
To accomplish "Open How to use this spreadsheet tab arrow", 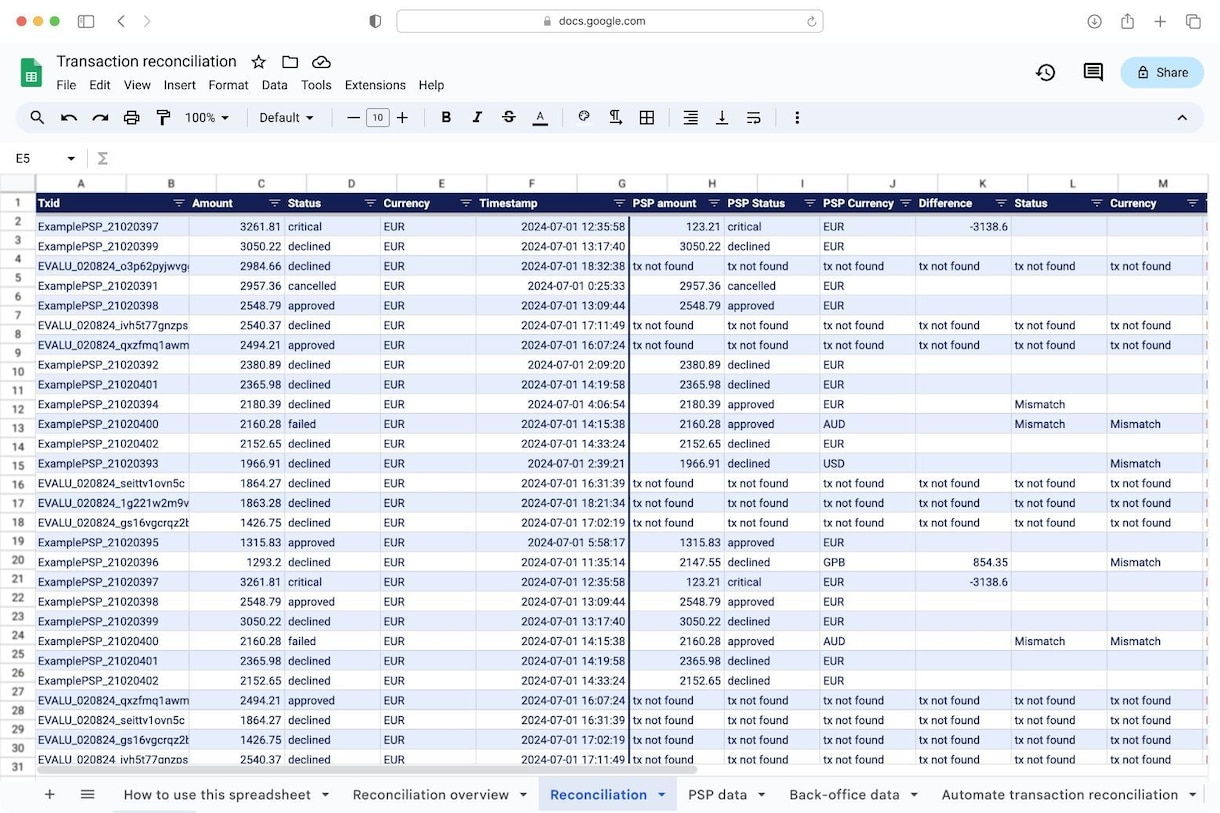I will (325, 795).
